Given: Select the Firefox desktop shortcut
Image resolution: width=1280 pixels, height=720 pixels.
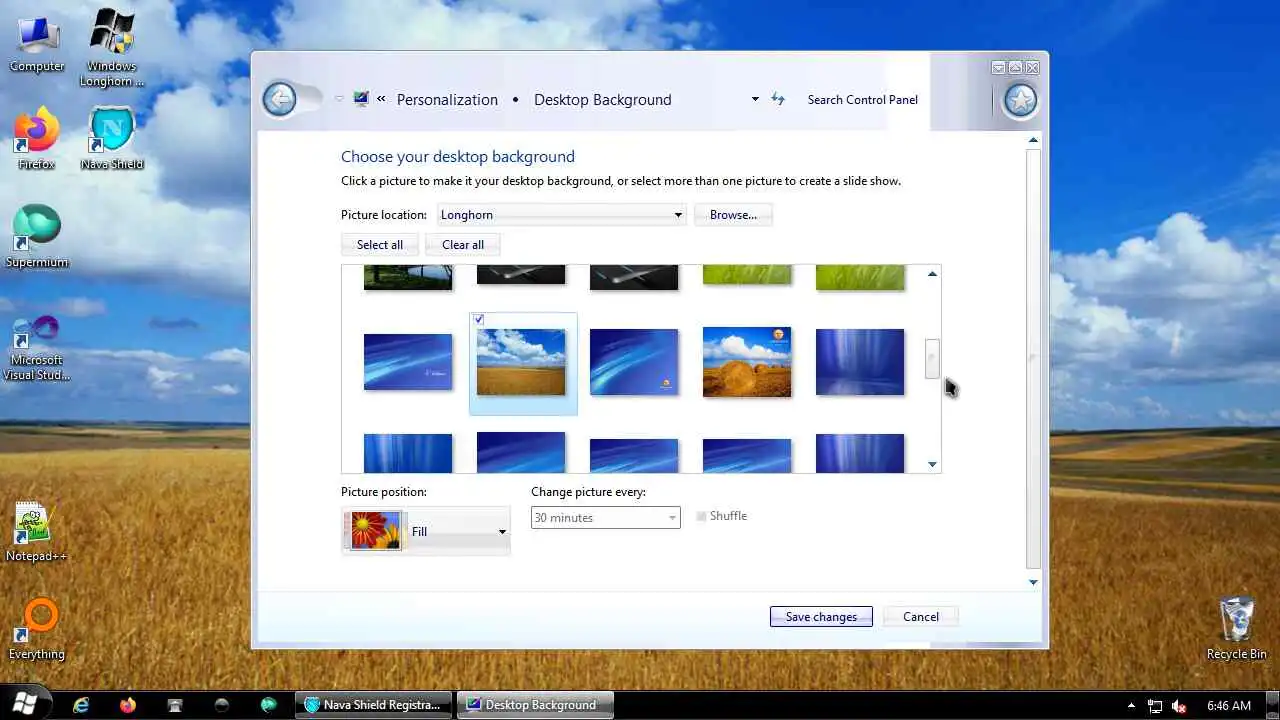Looking at the screenshot, I should tap(37, 138).
